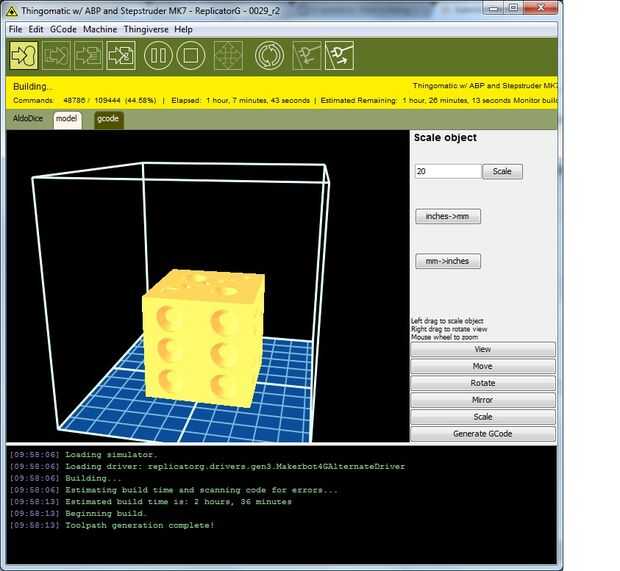The height and width of the screenshot is (571, 620).
Task: Click the 'Elapsed' time status text
Action: tap(240, 100)
